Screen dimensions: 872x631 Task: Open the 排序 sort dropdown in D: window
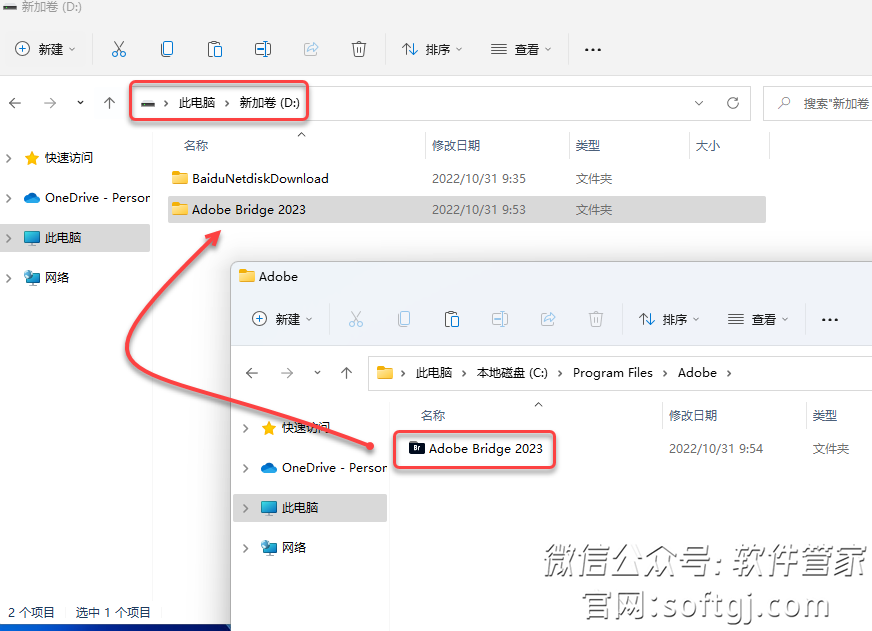[432, 49]
